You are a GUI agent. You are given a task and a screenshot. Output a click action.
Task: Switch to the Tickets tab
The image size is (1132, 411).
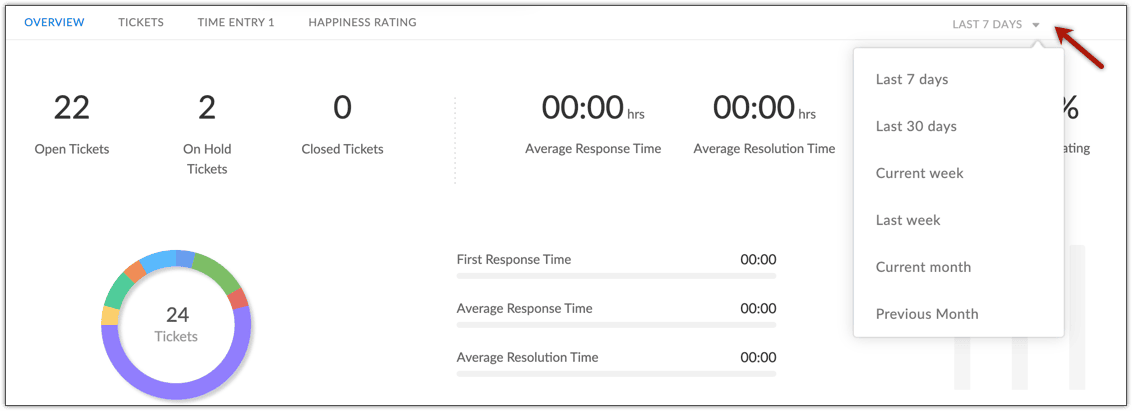(x=141, y=22)
